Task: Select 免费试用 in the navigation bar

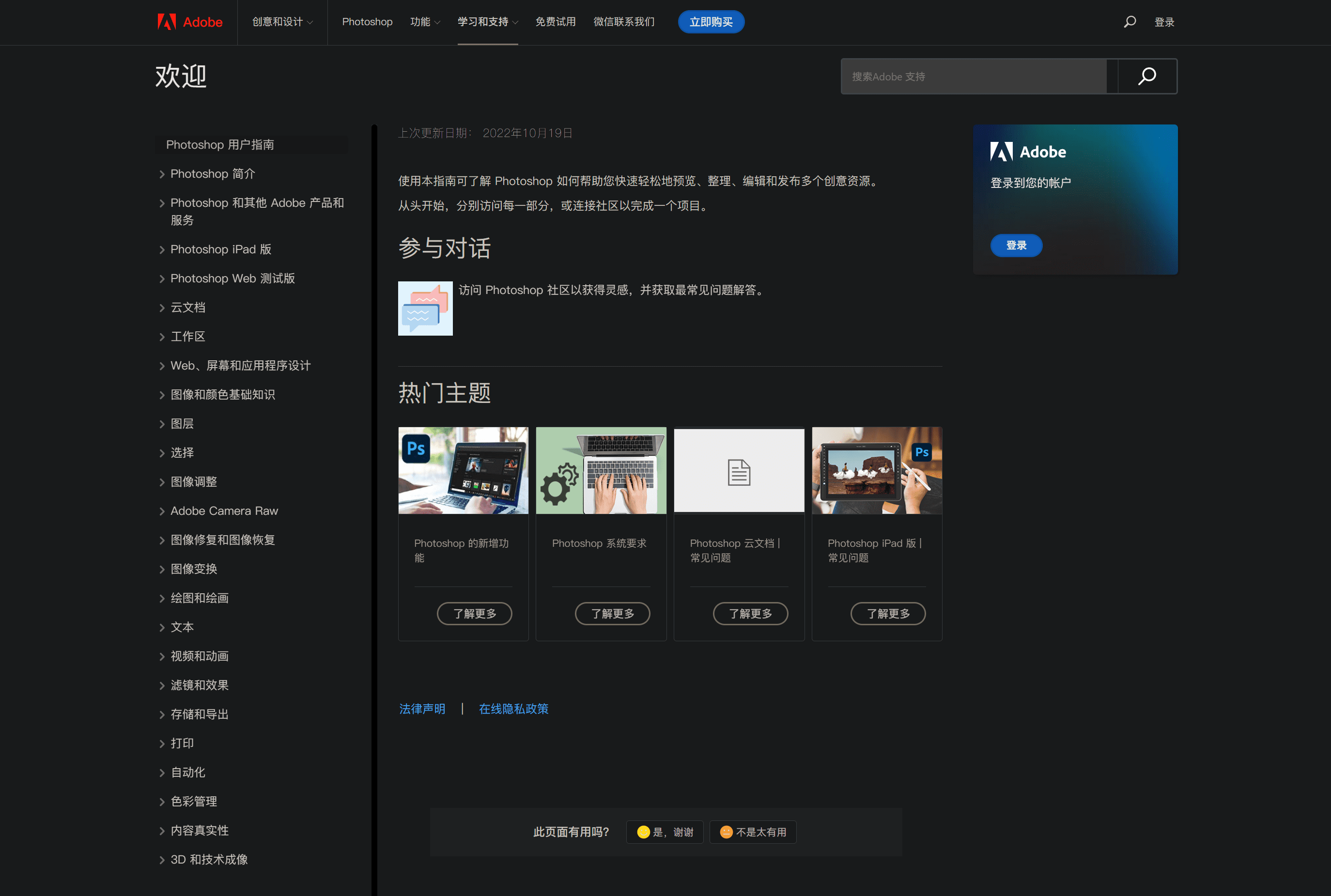Action: point(556,22)
